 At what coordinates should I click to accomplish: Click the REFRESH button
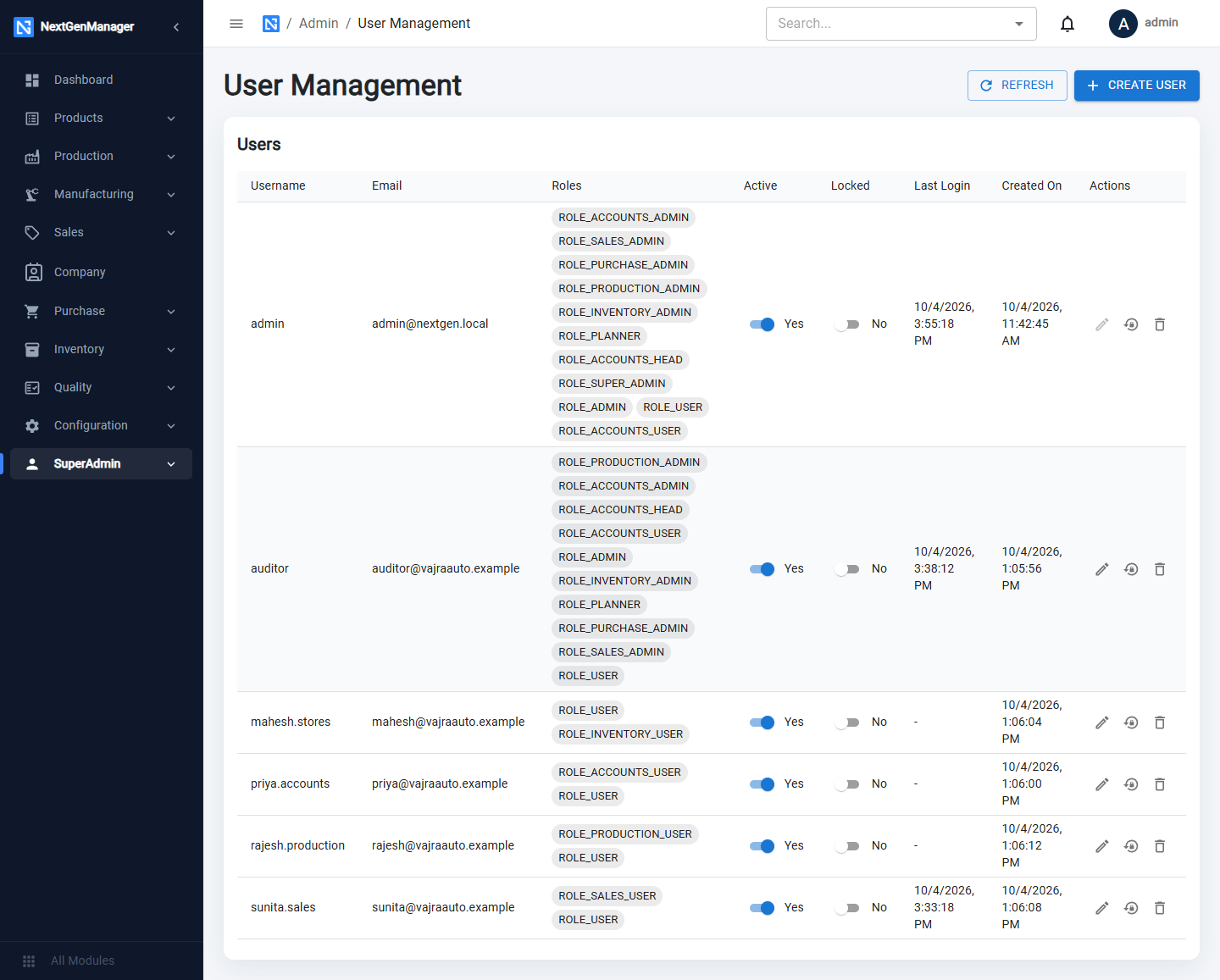[x=1018, y=86]
